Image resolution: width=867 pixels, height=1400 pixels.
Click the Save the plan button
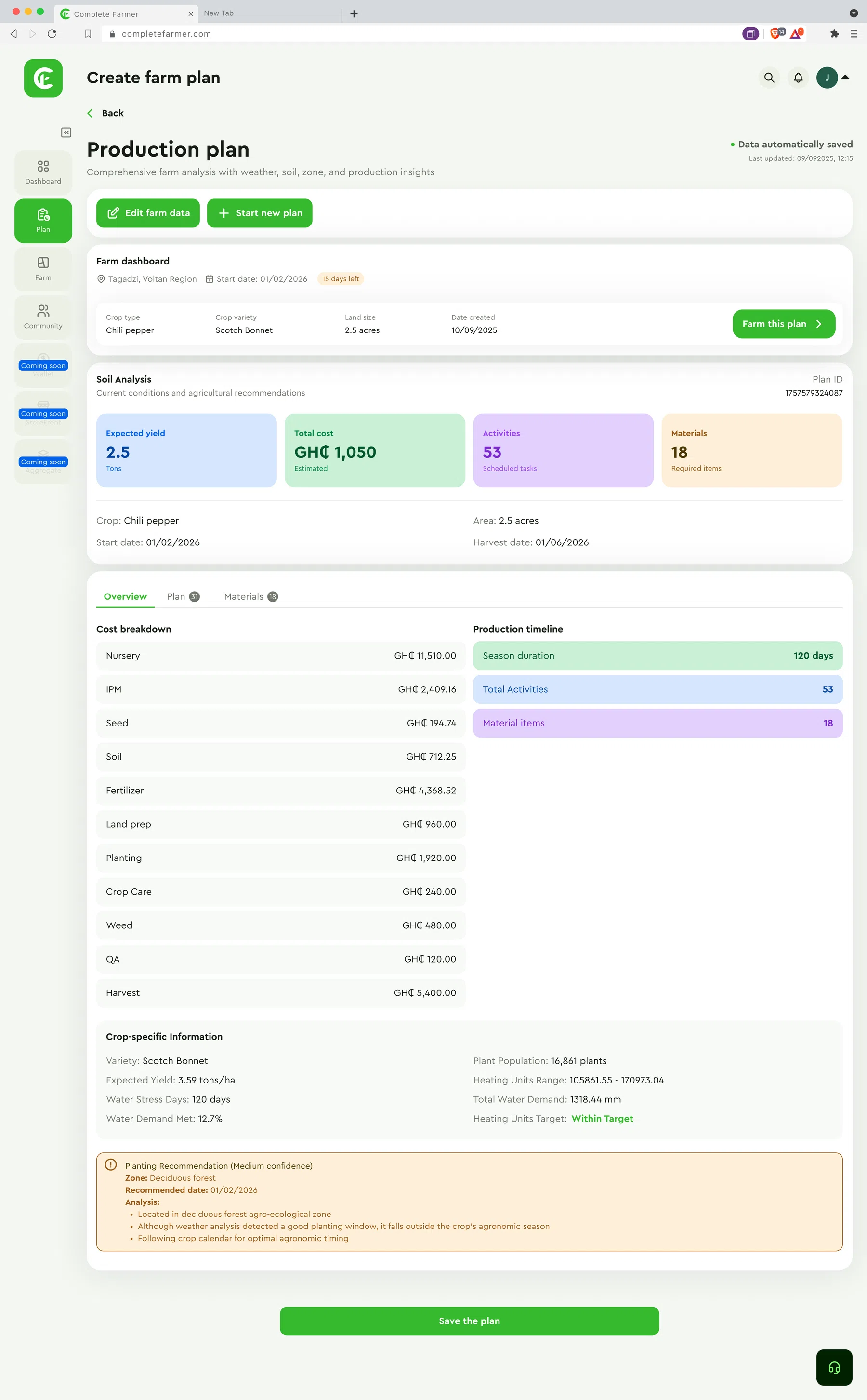point(469,1321)
